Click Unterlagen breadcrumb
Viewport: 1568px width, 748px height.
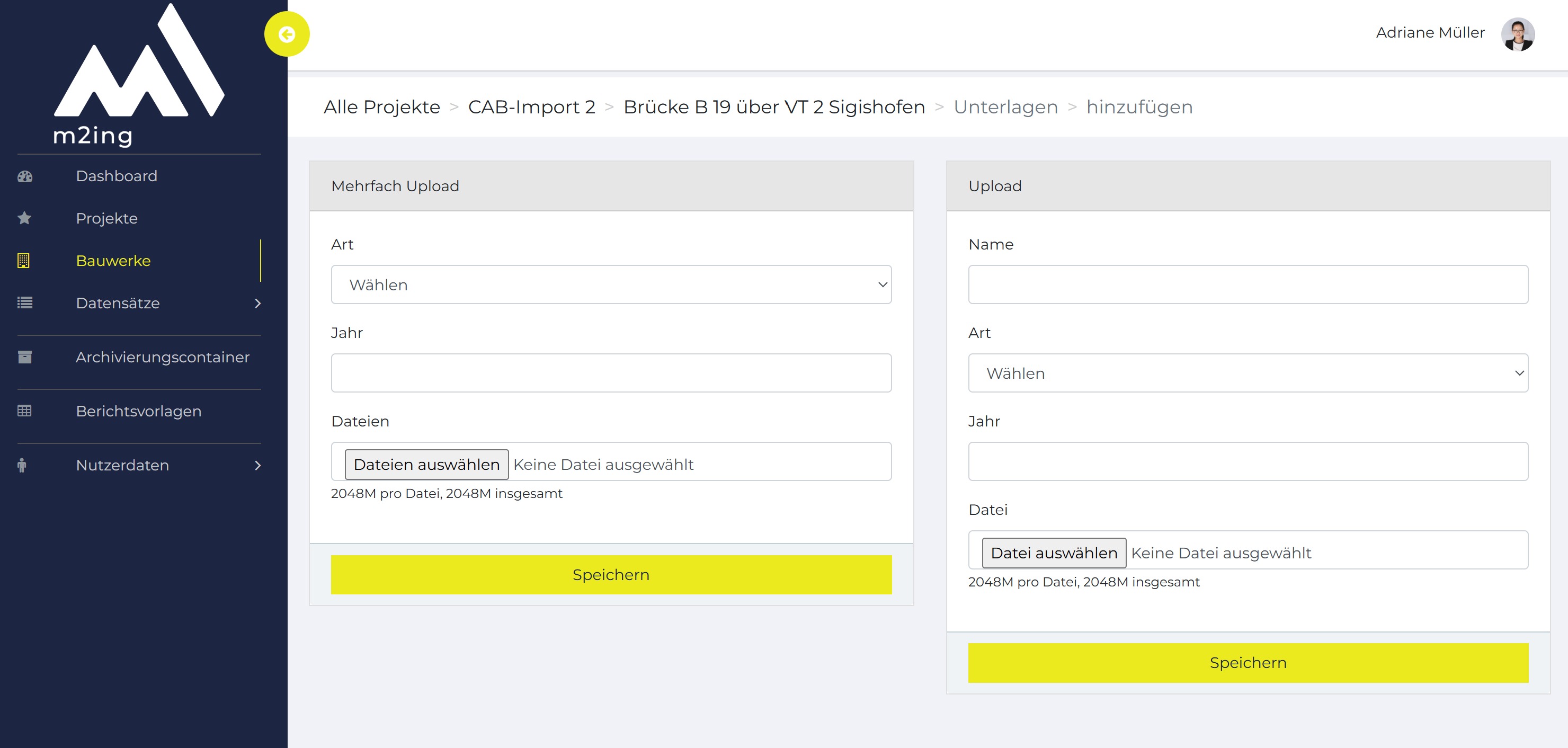pyautogui.click(x=1005, y=106)
